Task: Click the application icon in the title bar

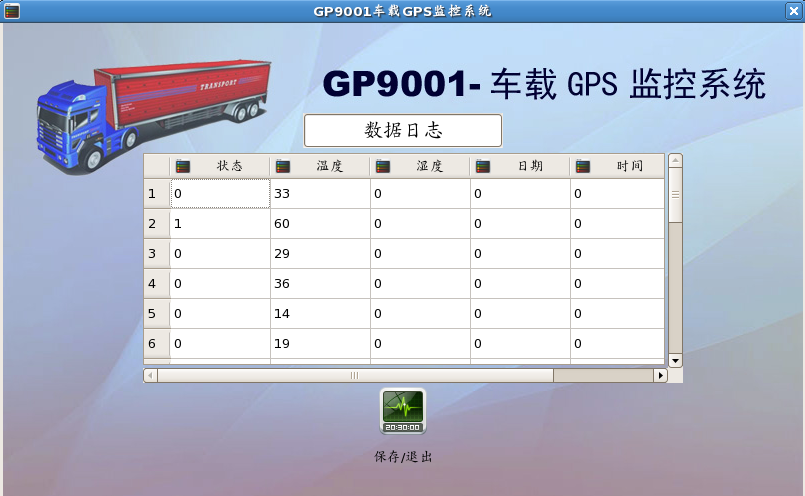Action: click(x=12, y=11)
